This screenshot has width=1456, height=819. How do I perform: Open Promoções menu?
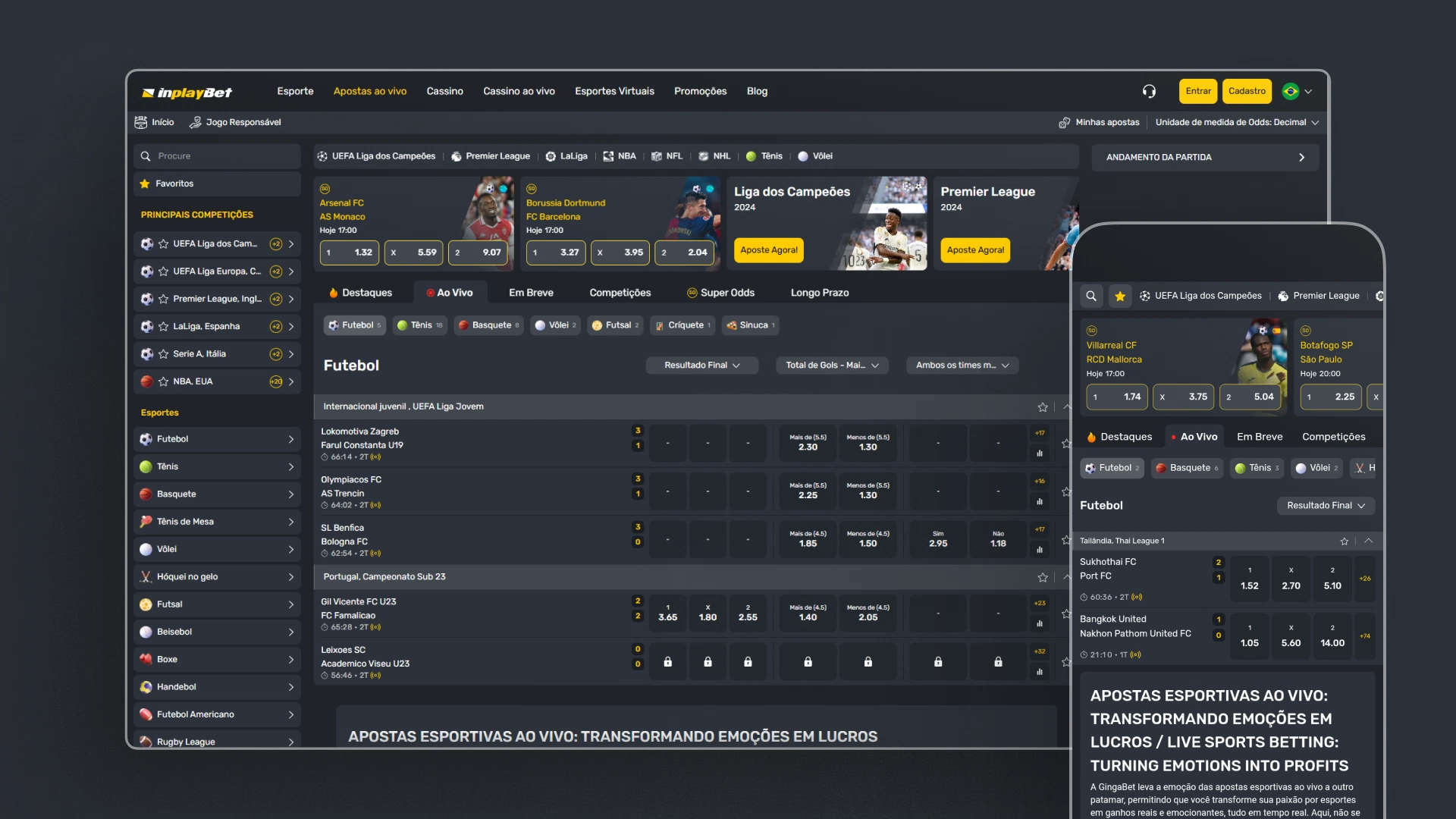click(x=700, y=91)
